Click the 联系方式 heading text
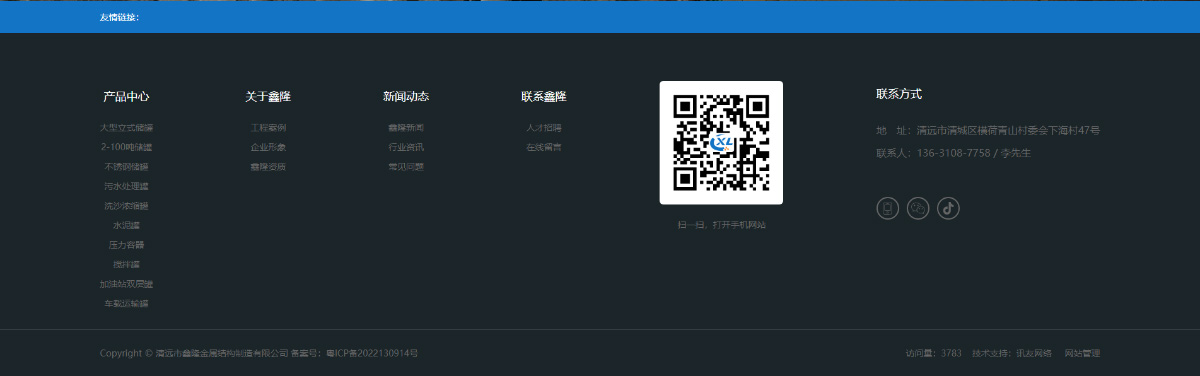 pos(899,94)
